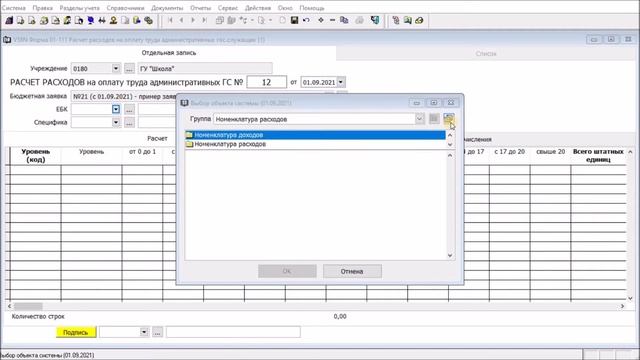Click the blank new document toolbar icon
The height and width of the screenshot is (360, 640).
click(282, 20)
